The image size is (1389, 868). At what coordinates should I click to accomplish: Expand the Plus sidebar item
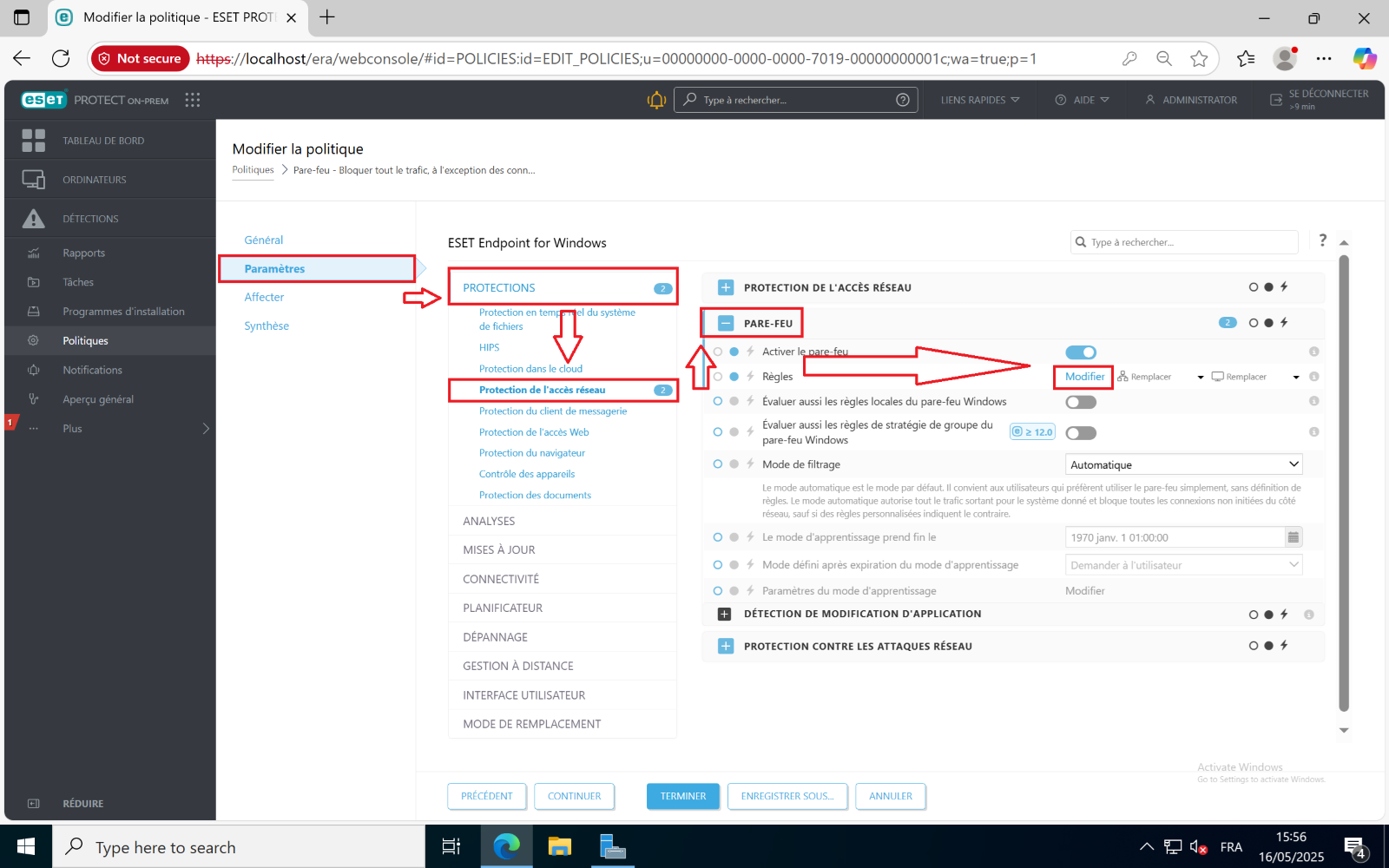pyautogui.click(x=109, y=429)
